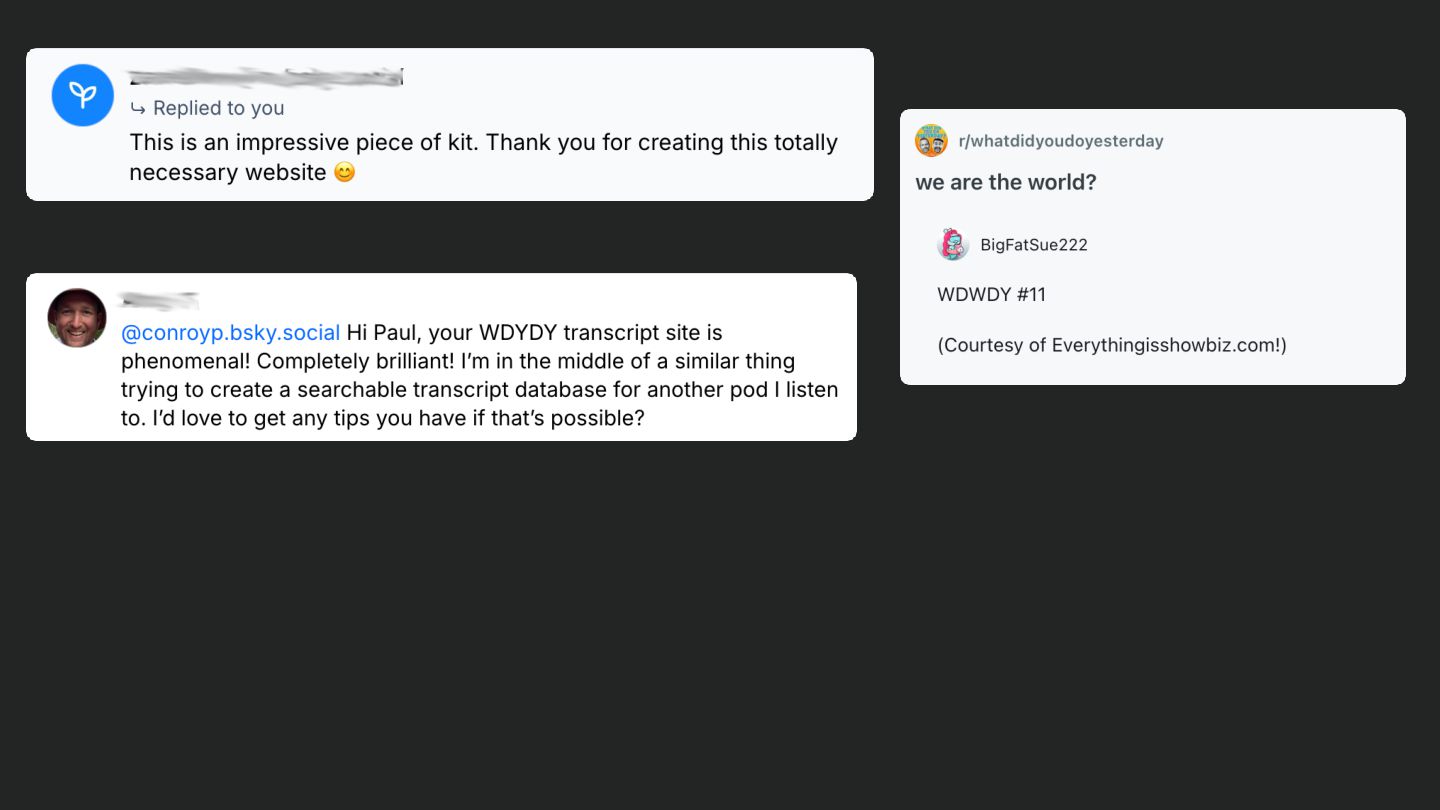The width and height of the screenshot is (1440, 810).
Task: Click the smiley emoji in the reply
Action: coord(344,172)
